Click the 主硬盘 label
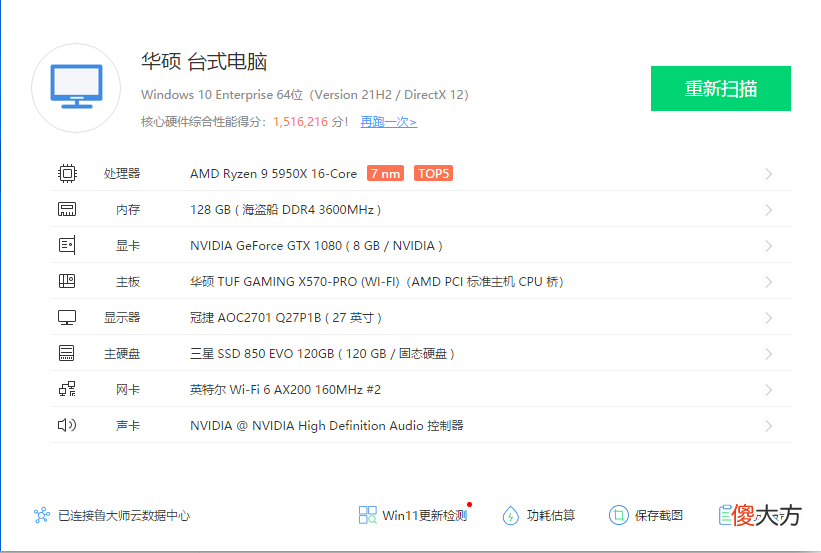The image size is (821, 553). [x=121, y=354]
